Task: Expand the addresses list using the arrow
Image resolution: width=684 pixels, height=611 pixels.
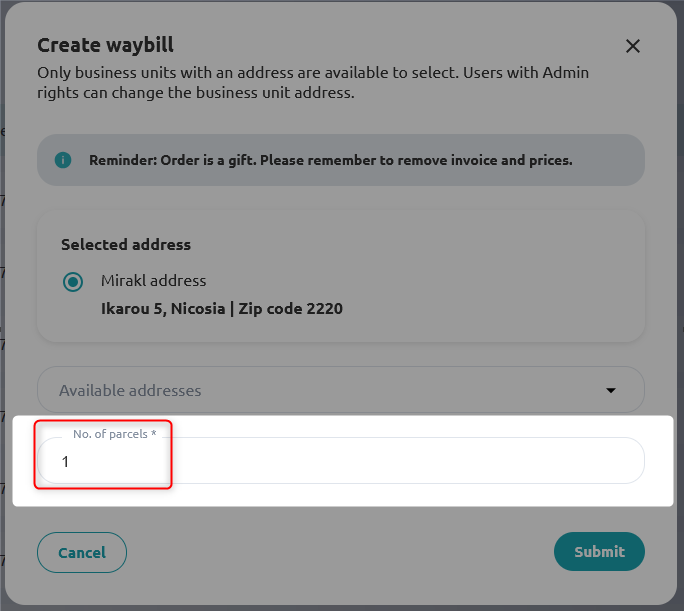Action: (612, 391)
